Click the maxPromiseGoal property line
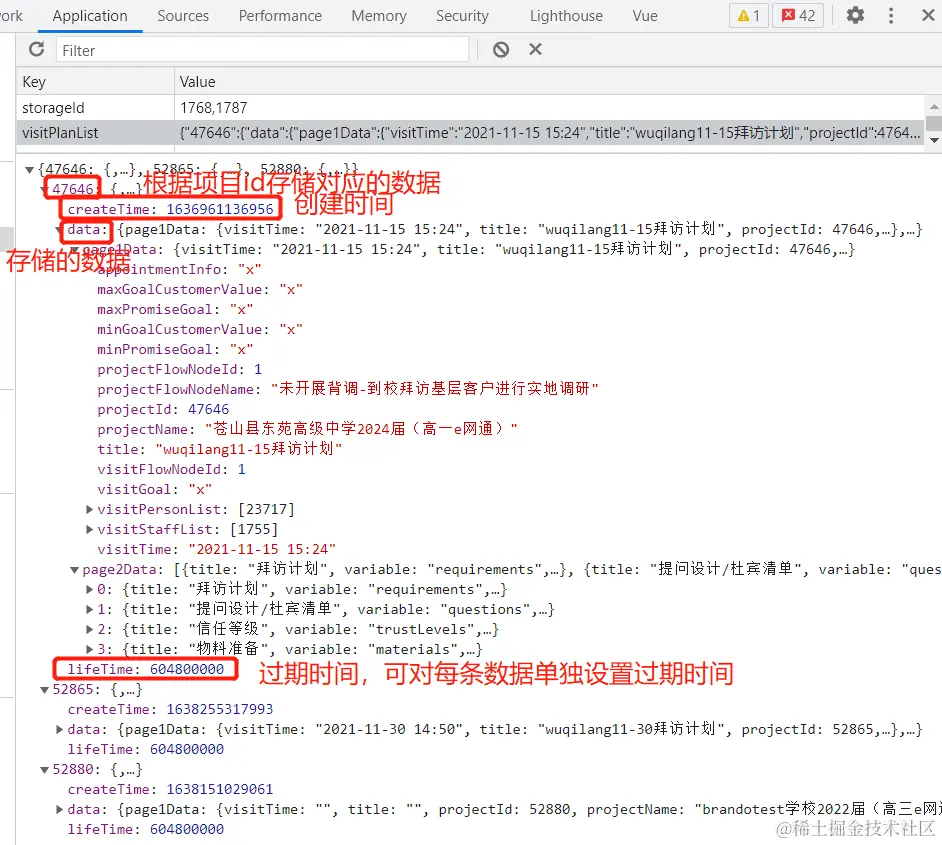Image resolution: width=942 pixels, height=845 pixels. [175, 309]
